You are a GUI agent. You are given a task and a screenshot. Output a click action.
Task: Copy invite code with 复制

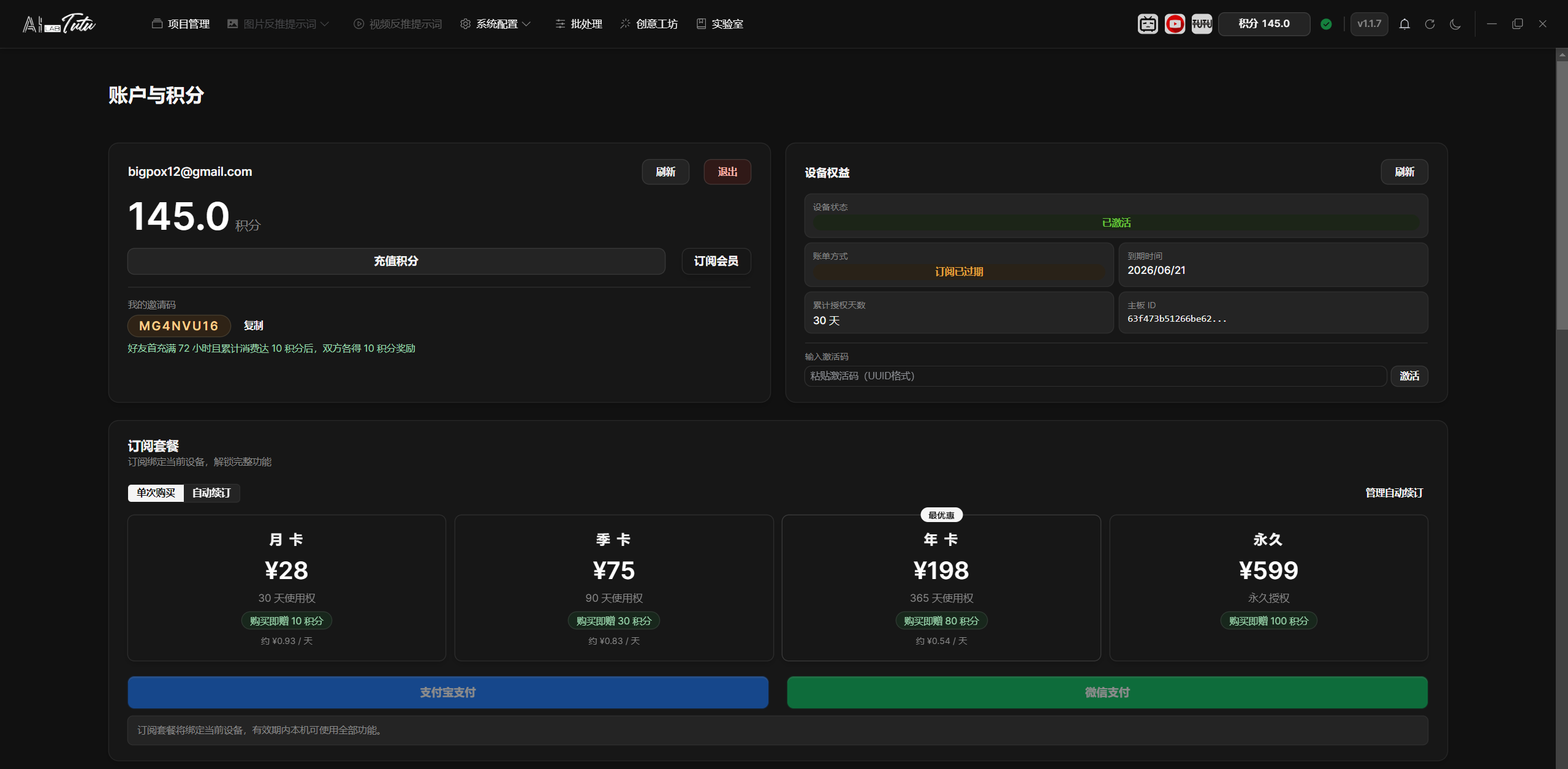[x=253, y=326]
